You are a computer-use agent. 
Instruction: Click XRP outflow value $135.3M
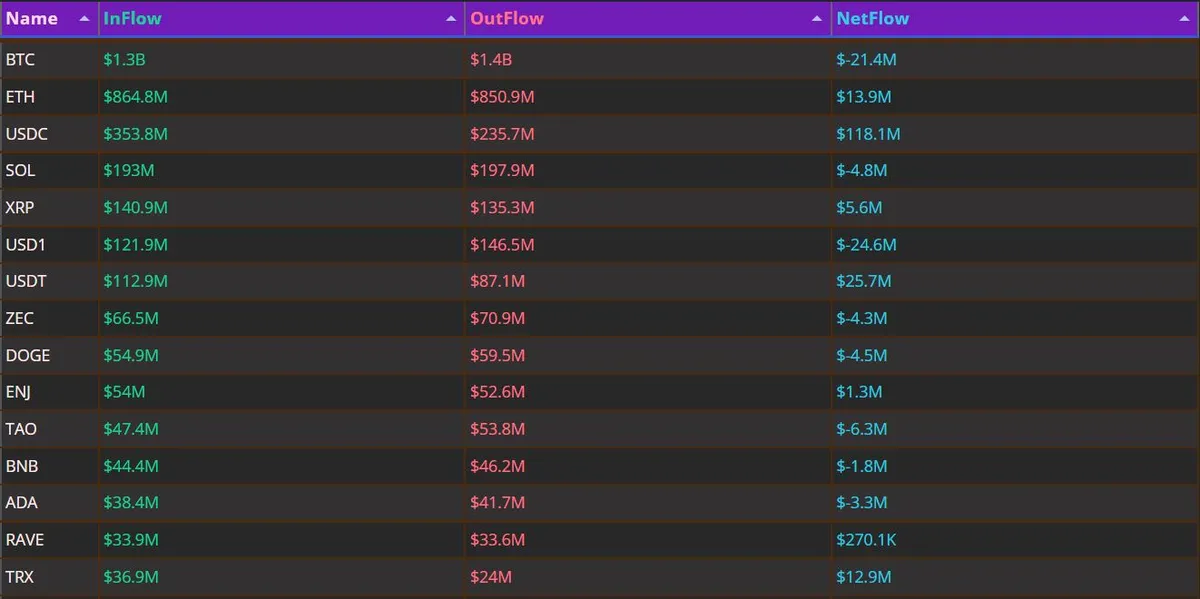[x=503, y=208]
